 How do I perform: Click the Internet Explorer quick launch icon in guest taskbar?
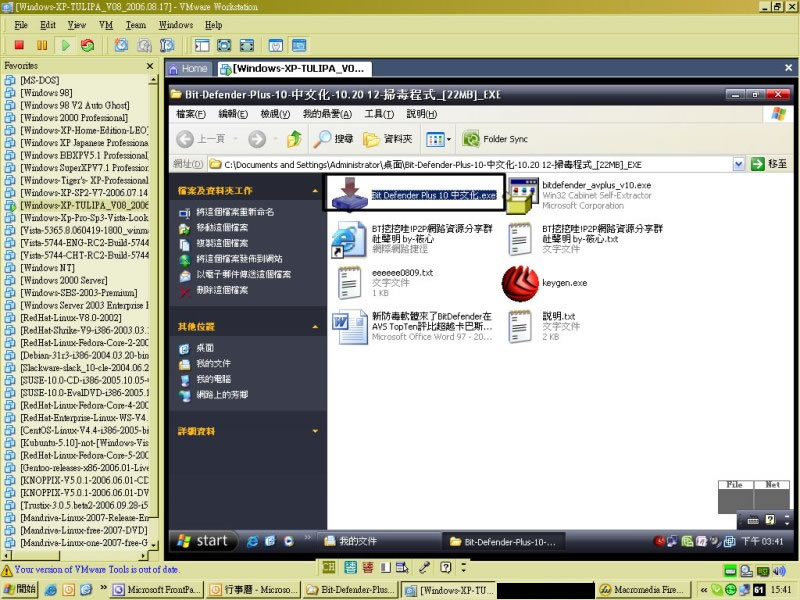[253, 541]
